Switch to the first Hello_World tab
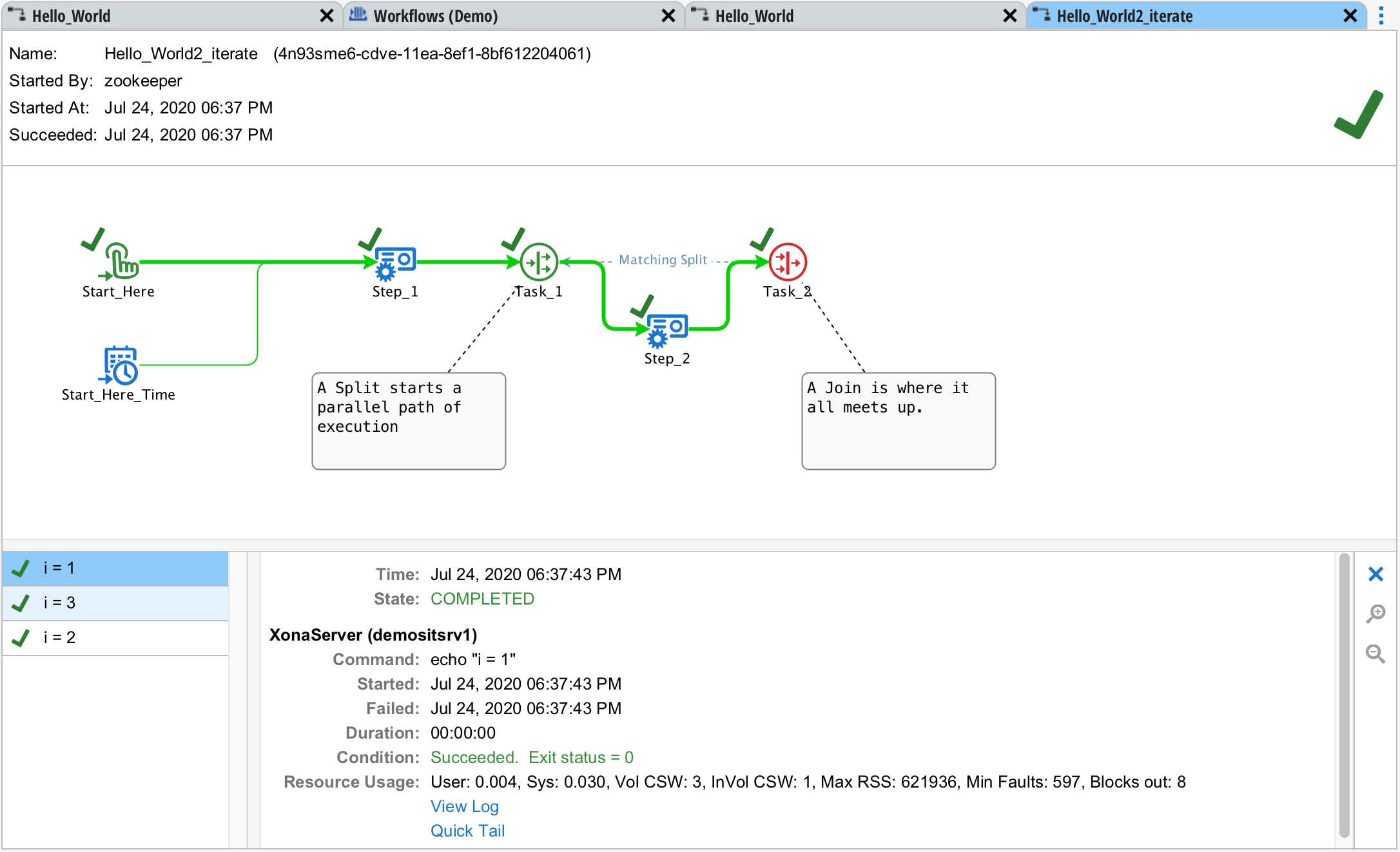This screenshot has height=852, width=1400. tap(71, 15)
